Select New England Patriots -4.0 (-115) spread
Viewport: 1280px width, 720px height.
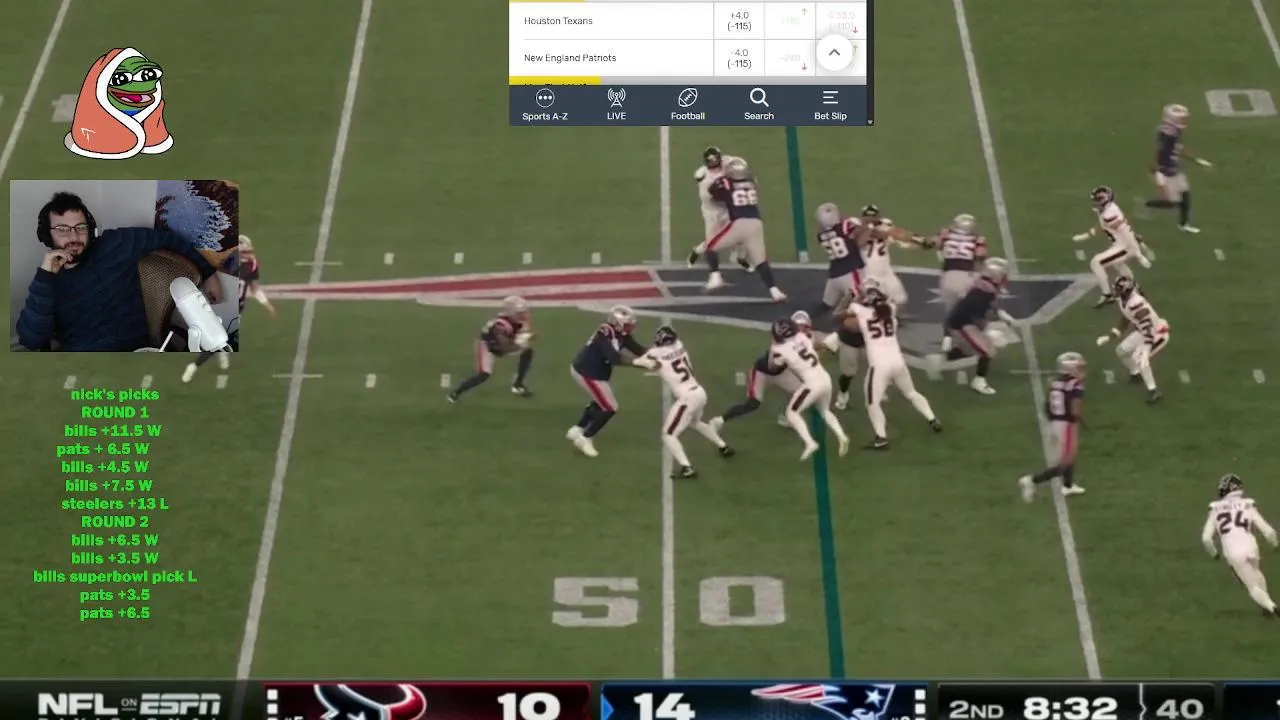(739, 58)
